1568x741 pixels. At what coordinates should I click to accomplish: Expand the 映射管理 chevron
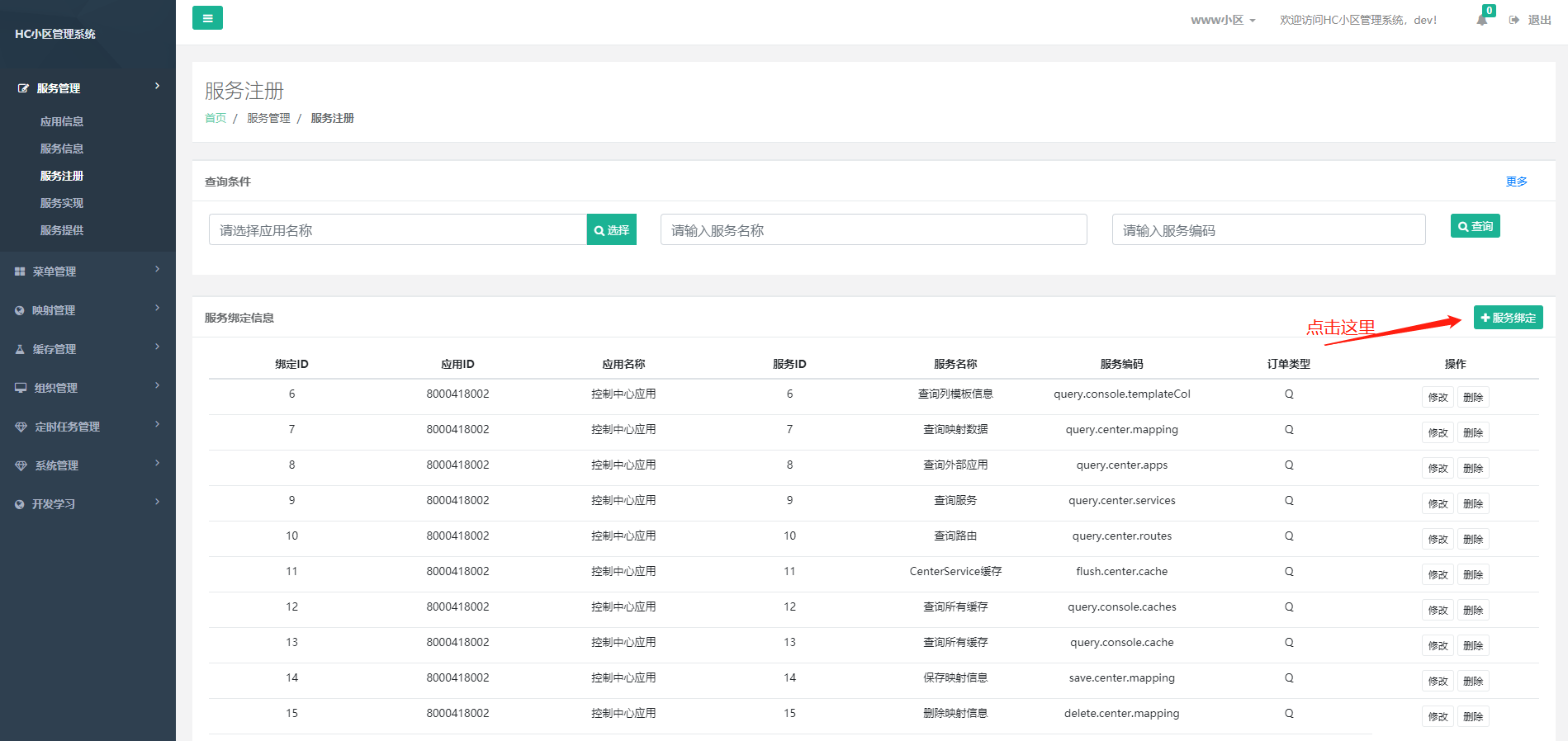[157, 308]
